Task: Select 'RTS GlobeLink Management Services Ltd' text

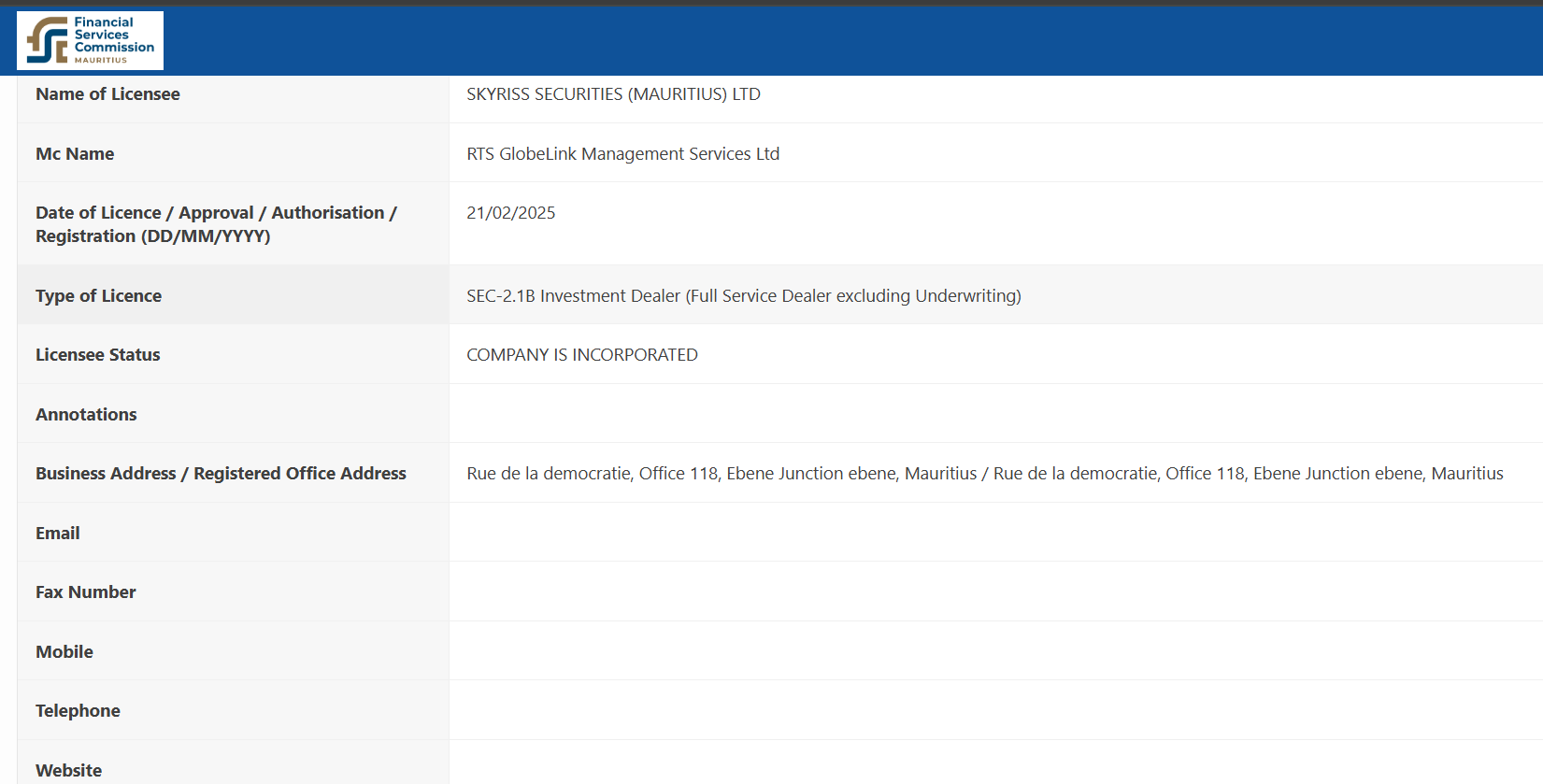Action: (x=622, y=154)
